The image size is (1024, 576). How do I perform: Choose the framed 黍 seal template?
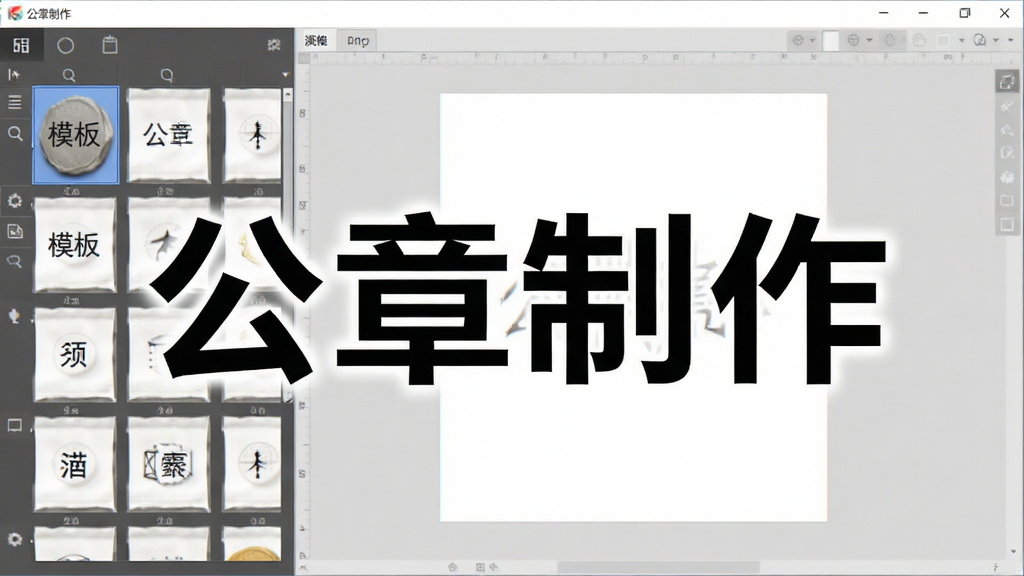(168, 464)
